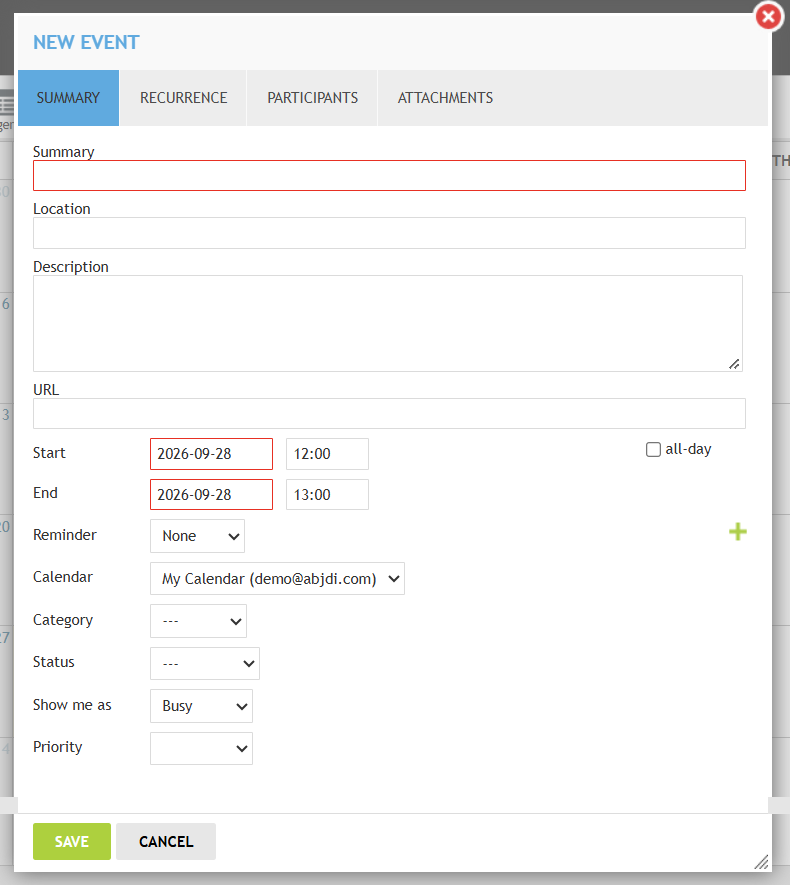Open the Recurrence tab
The width and height of the screenshot is (790, 885).
[183, 98]
